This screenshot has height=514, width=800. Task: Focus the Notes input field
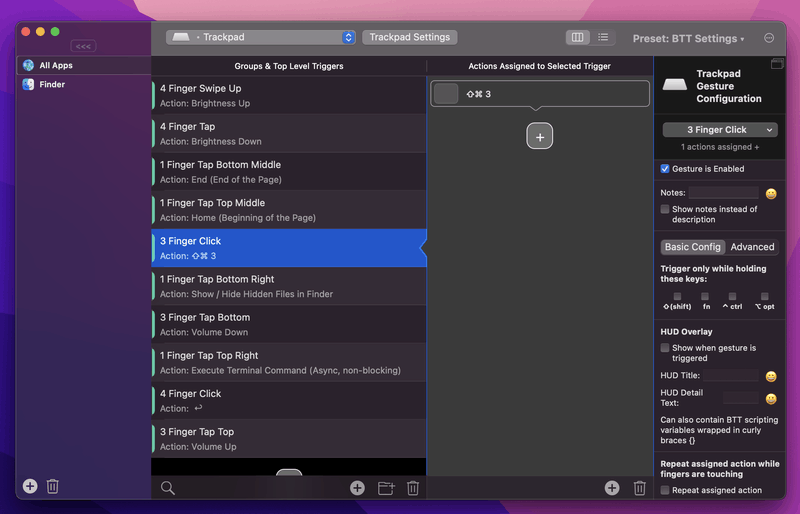coord(723,192)
